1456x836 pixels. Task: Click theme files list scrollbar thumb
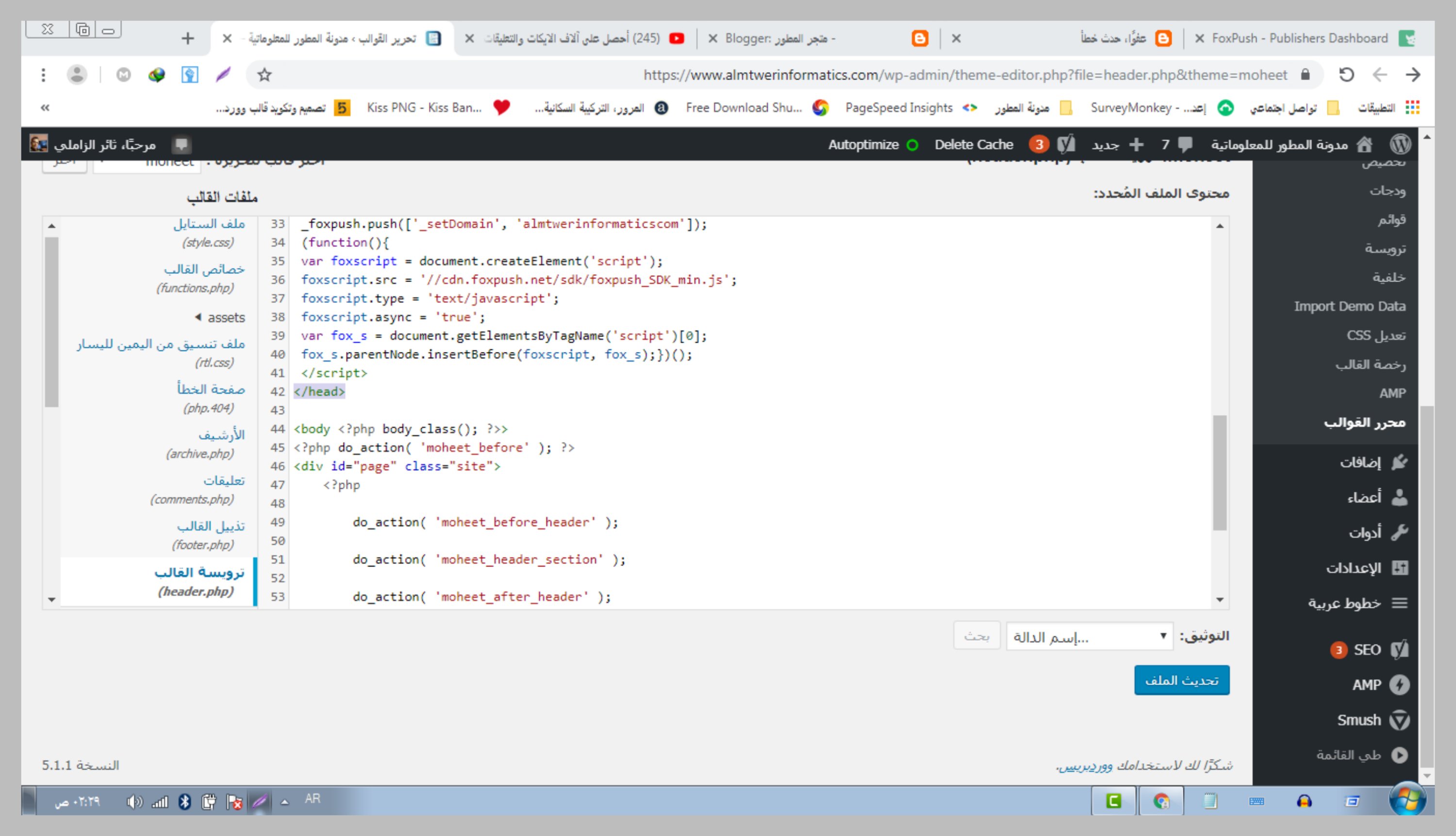pyautogui.click(x=51, y=322)
